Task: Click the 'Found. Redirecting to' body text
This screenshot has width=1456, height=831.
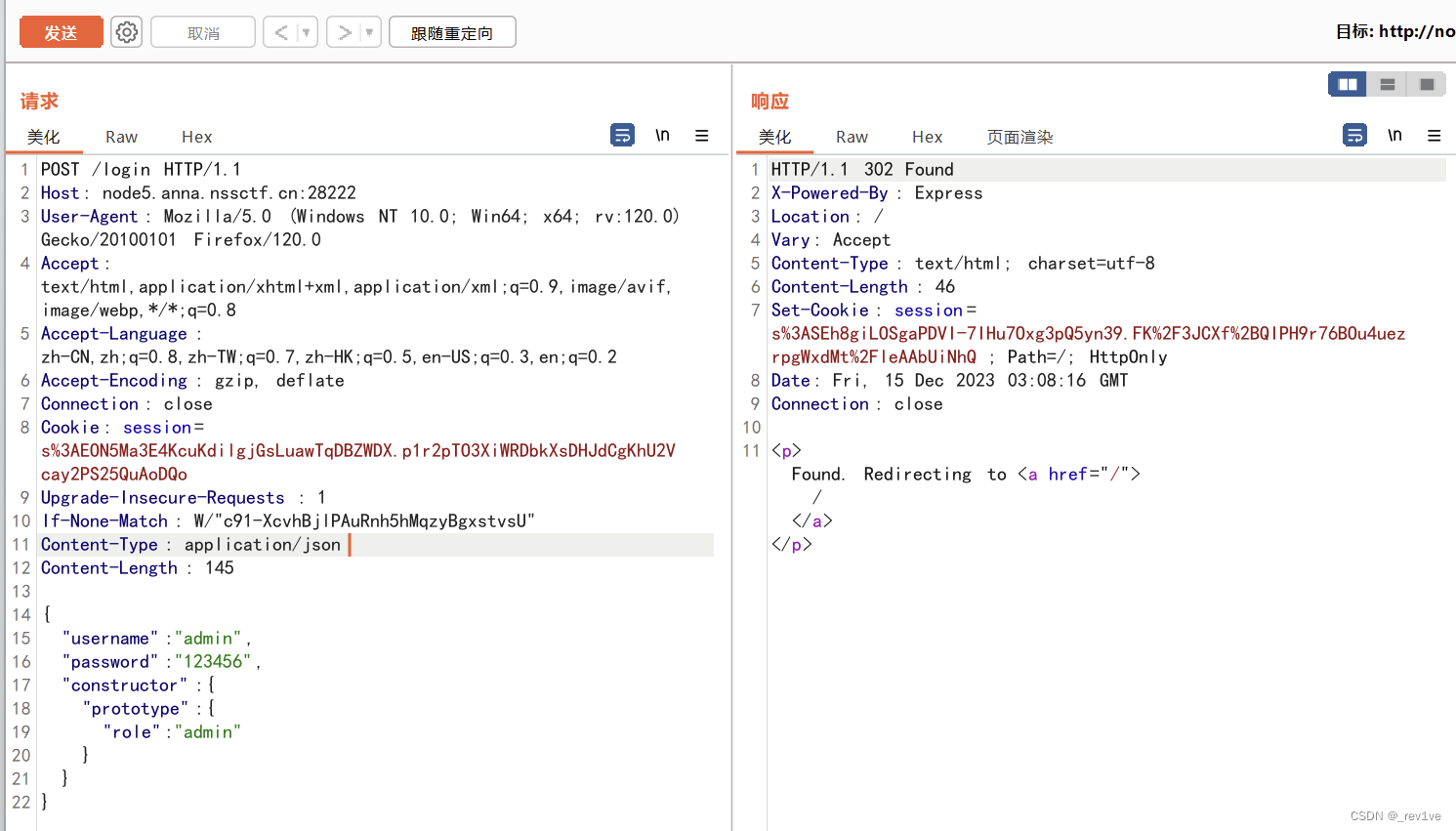Action: pyautogui.click(x=898, y=474)
